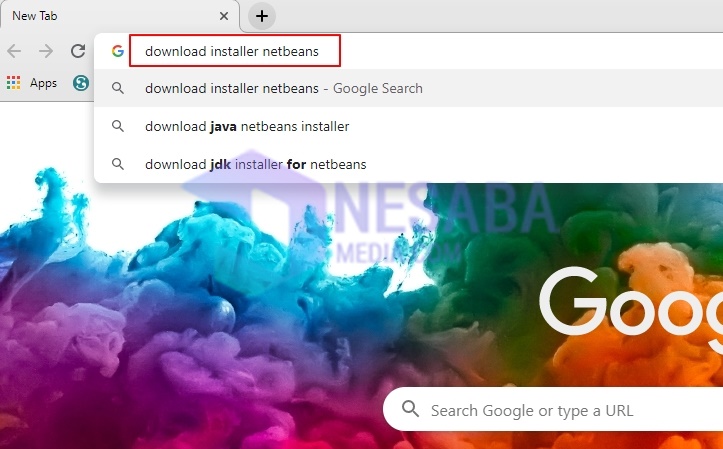The image size is (723, 449).
Task: Choose suggestion 'download java netbeans installer'
Action: (x=409, y=126)
